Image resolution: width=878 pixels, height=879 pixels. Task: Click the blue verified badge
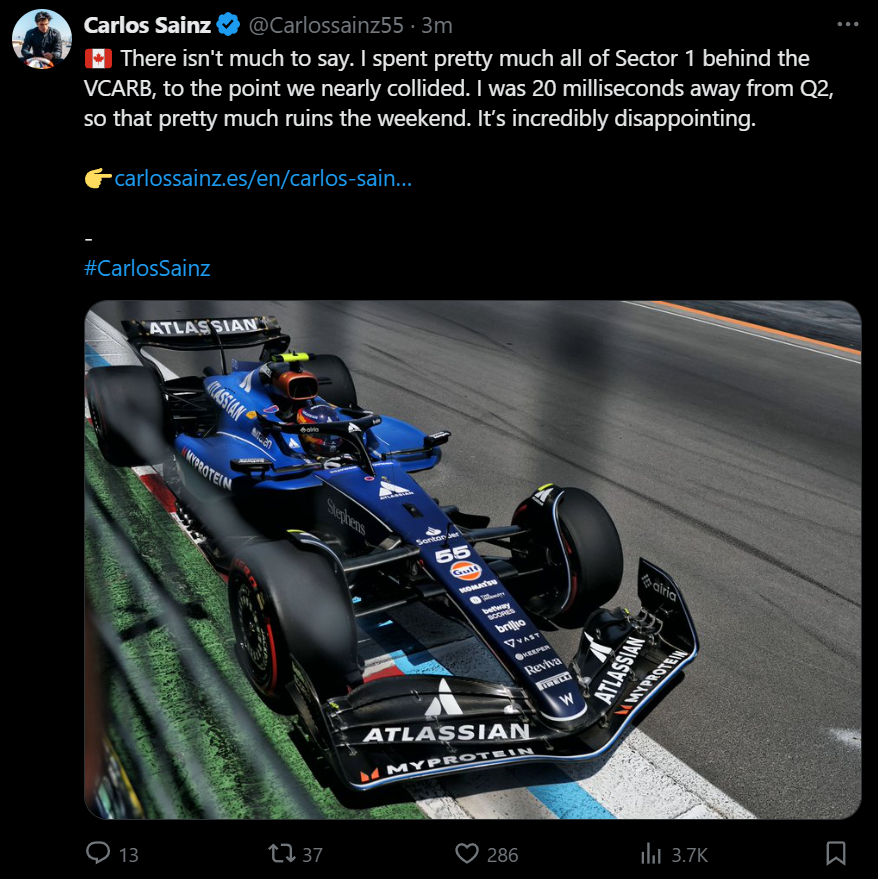pos(228,25)
